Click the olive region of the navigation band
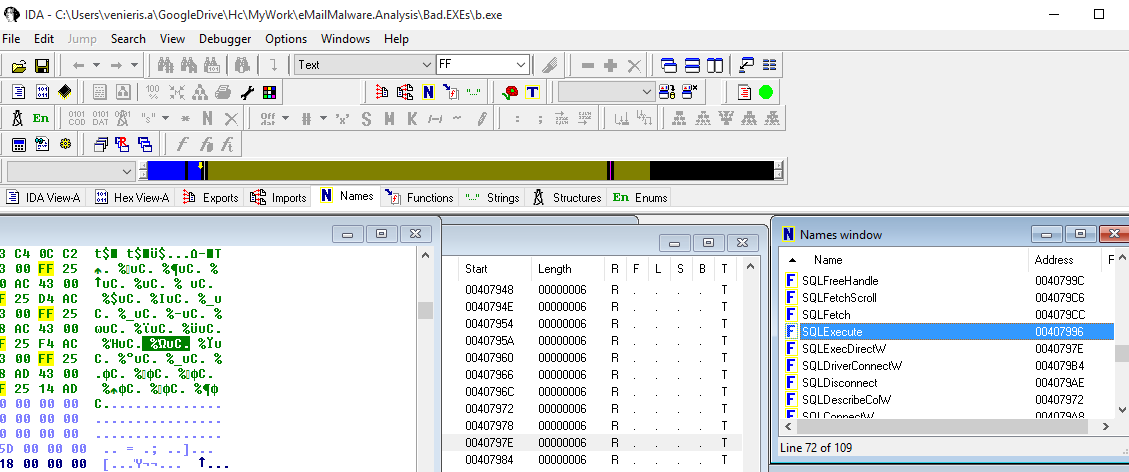Viewport: 1129px width, 472px height. (400, 171)
